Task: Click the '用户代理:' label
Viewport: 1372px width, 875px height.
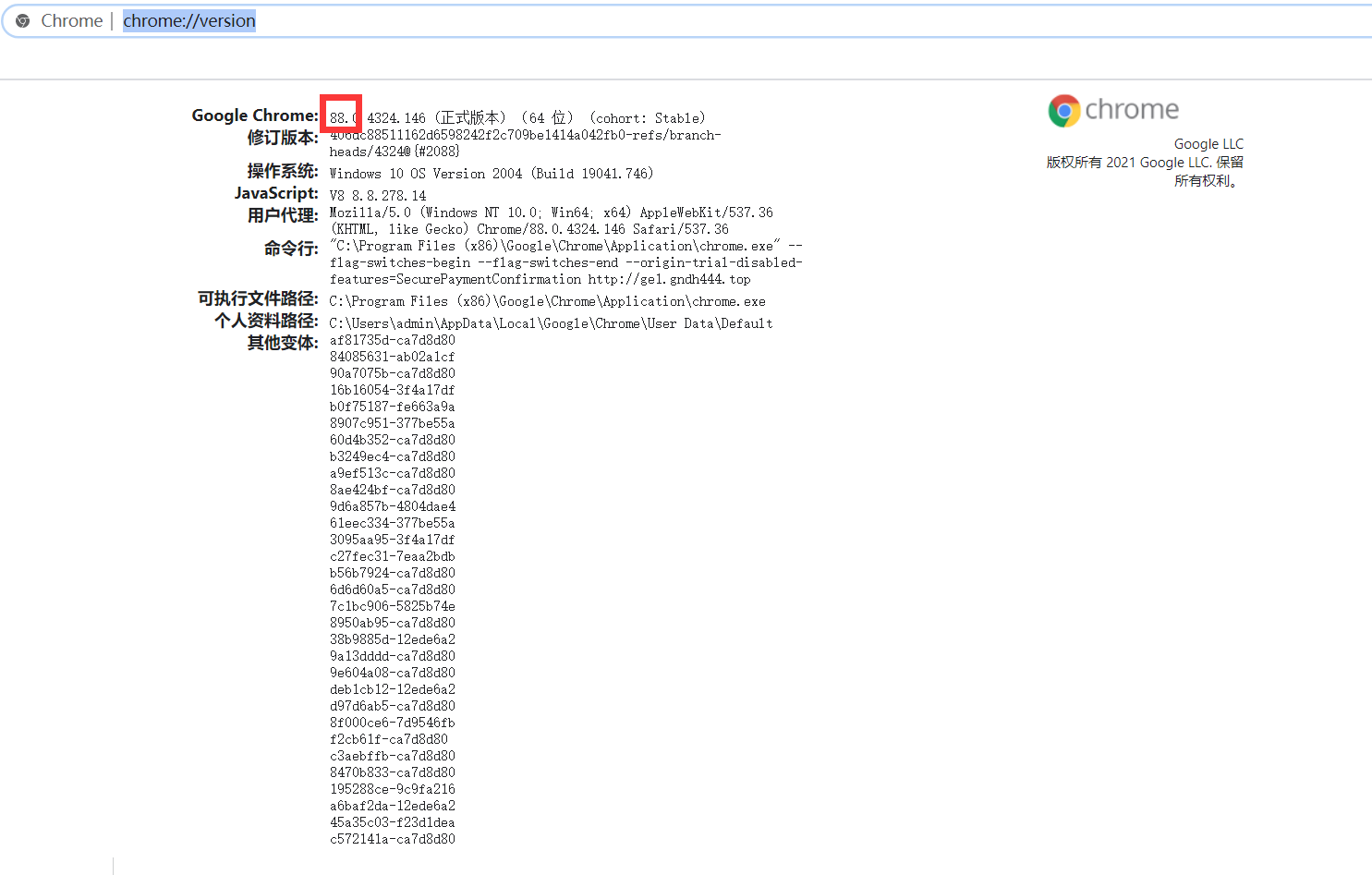Action: tap(283, 215)
